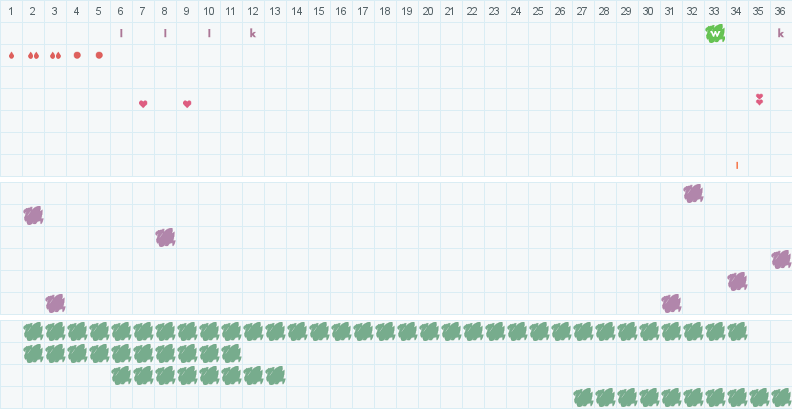This screenshot has height=409, width=792.
Task: Click the green scribble on day 27, bottom row
Action: point(583,397)
